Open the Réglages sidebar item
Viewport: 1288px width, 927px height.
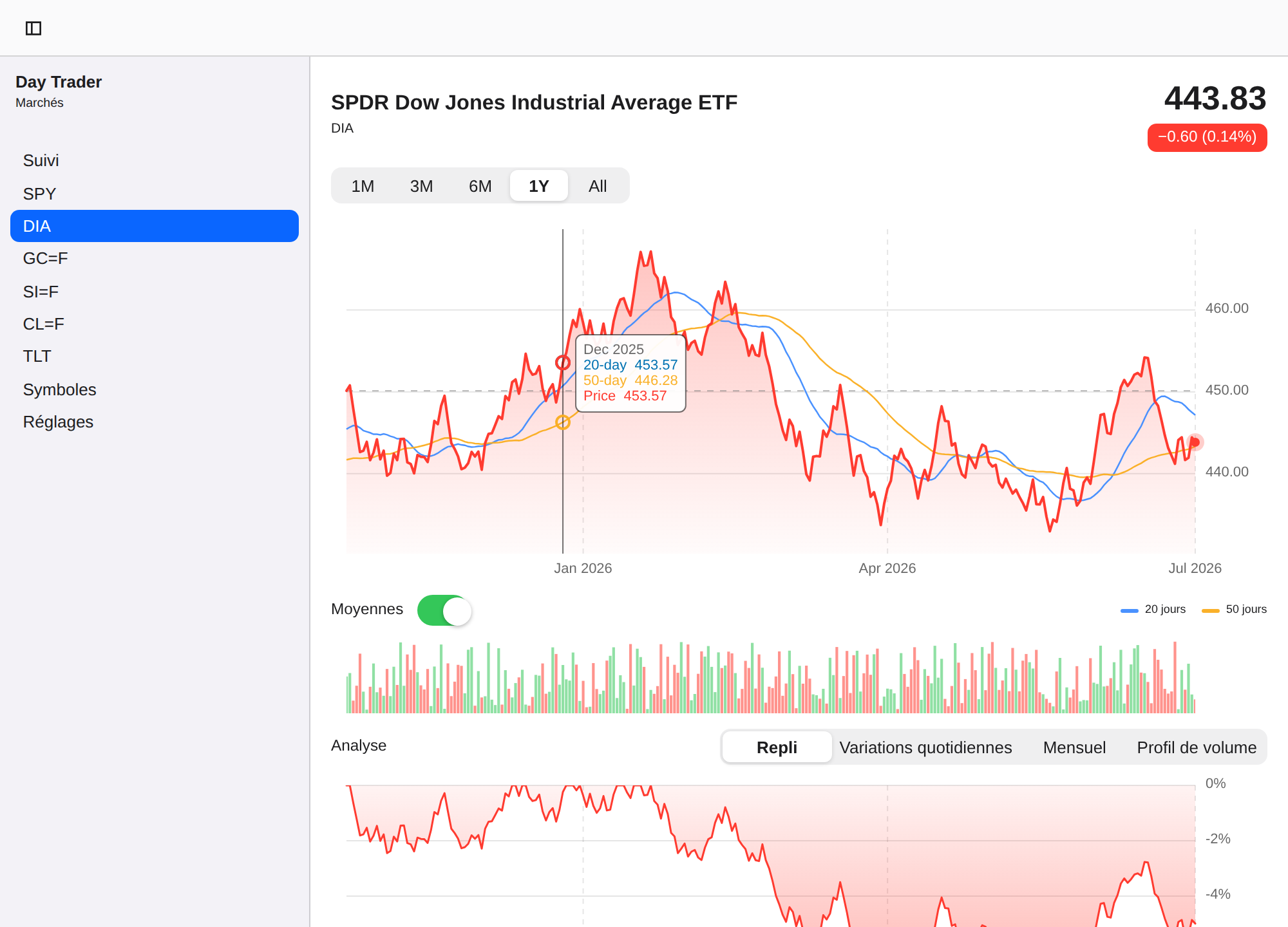[x=155, y=422]
